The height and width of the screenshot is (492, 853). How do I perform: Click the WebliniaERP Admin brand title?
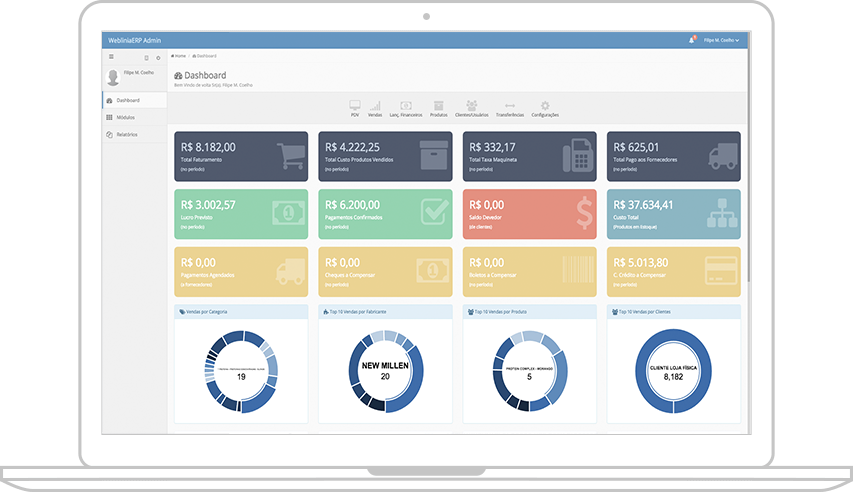133,40
